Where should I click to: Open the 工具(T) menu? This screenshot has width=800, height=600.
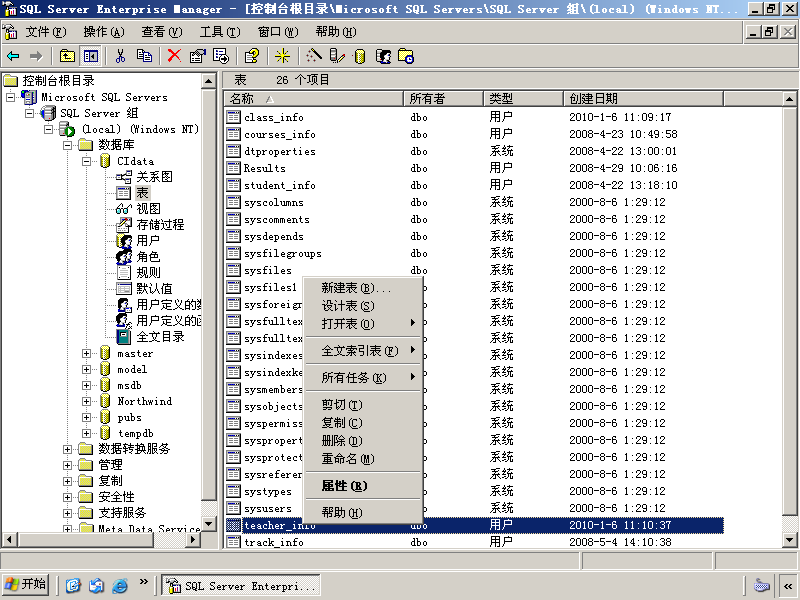click(220, 32)
